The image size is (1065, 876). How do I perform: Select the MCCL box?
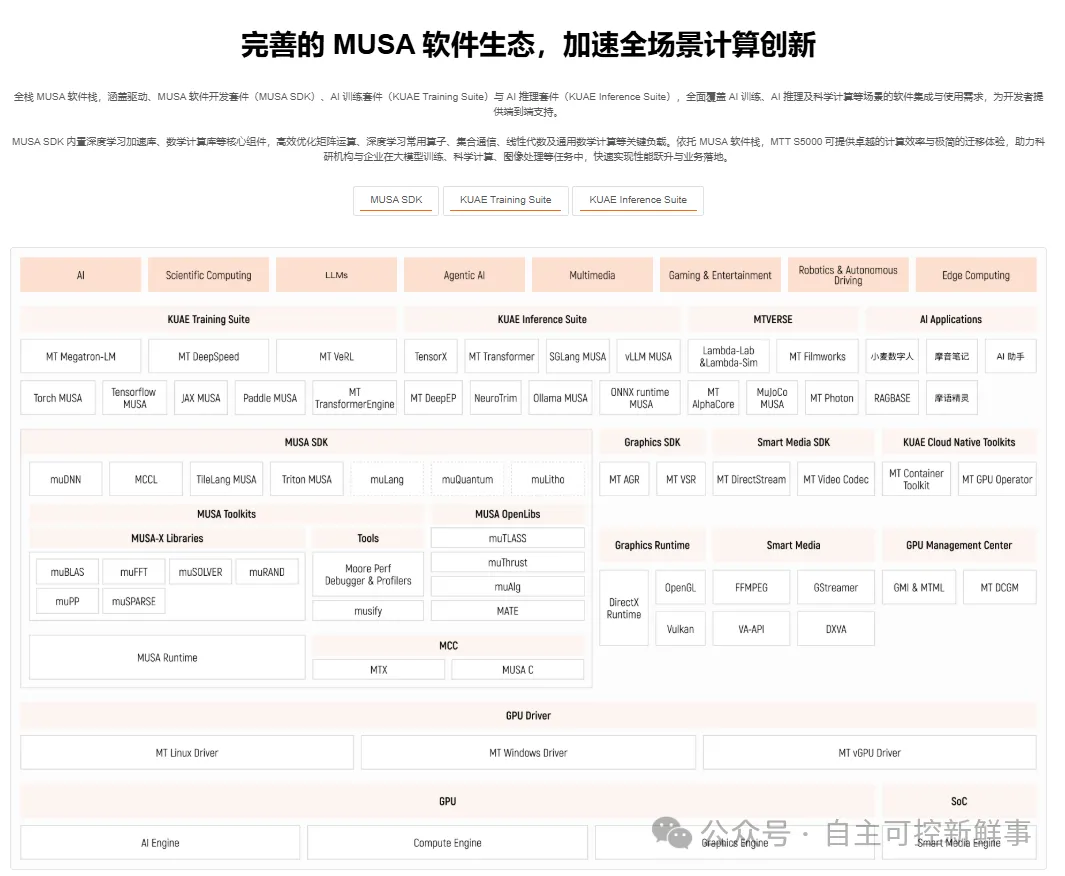(146, 479)
